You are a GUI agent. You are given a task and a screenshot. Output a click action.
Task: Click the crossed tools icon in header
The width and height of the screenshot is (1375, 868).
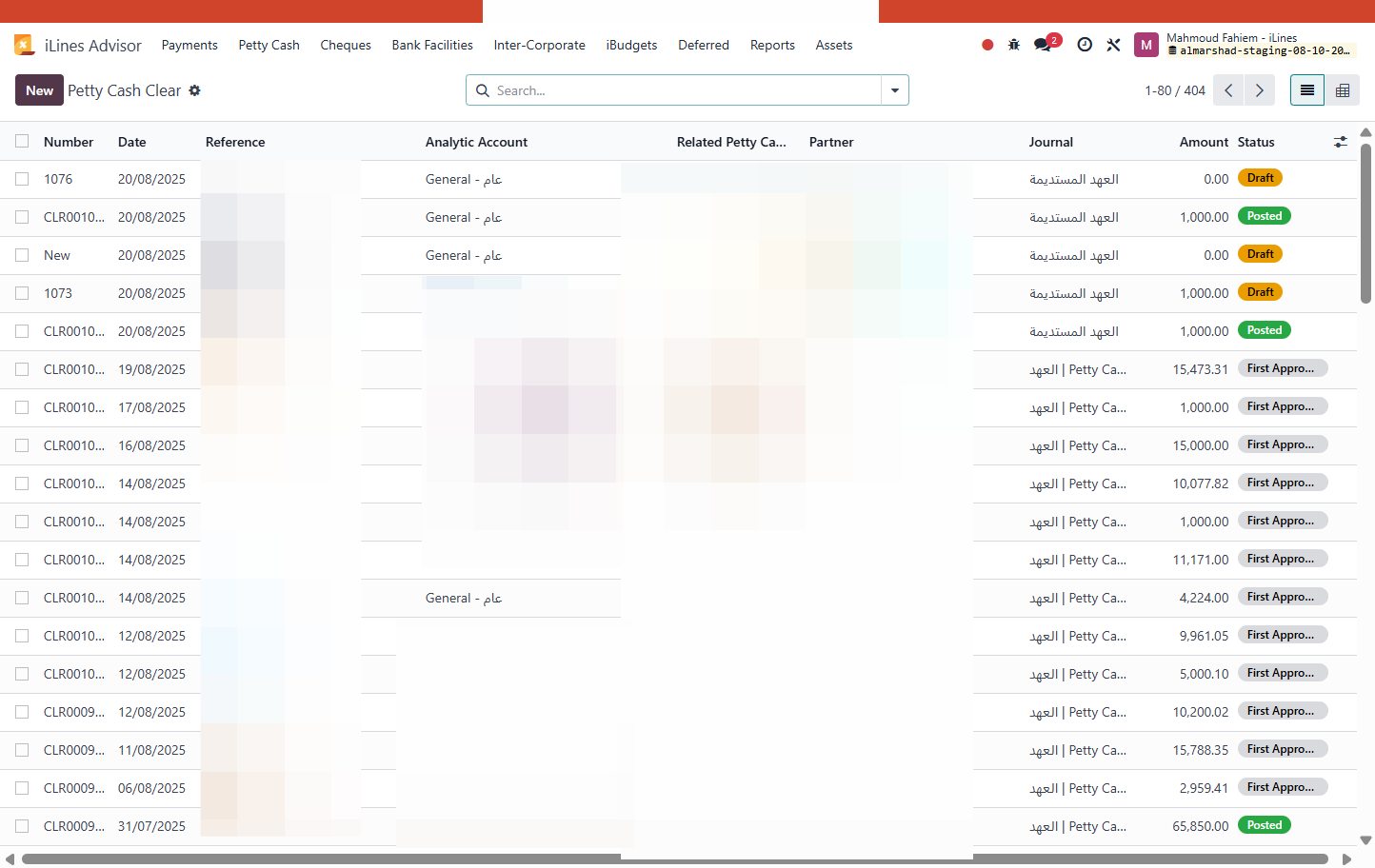[x=1113, y=45]
